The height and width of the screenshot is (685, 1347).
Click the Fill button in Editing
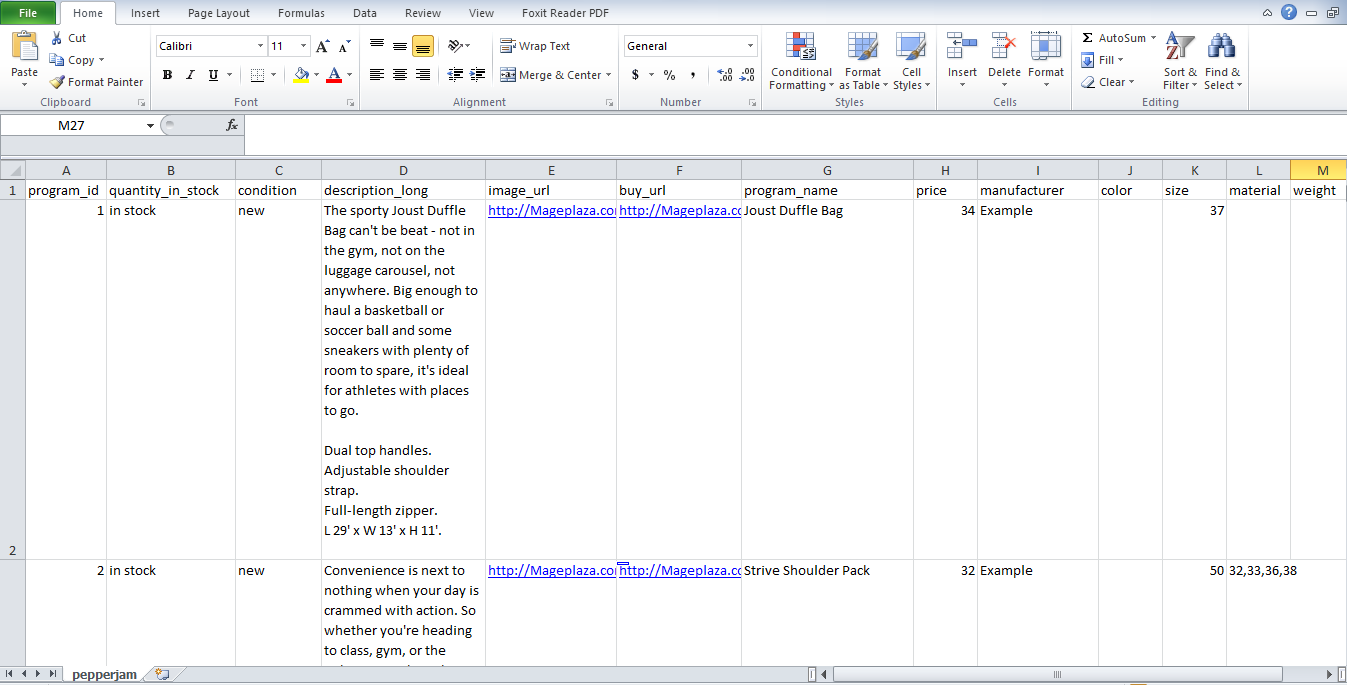pos(1103,60)
